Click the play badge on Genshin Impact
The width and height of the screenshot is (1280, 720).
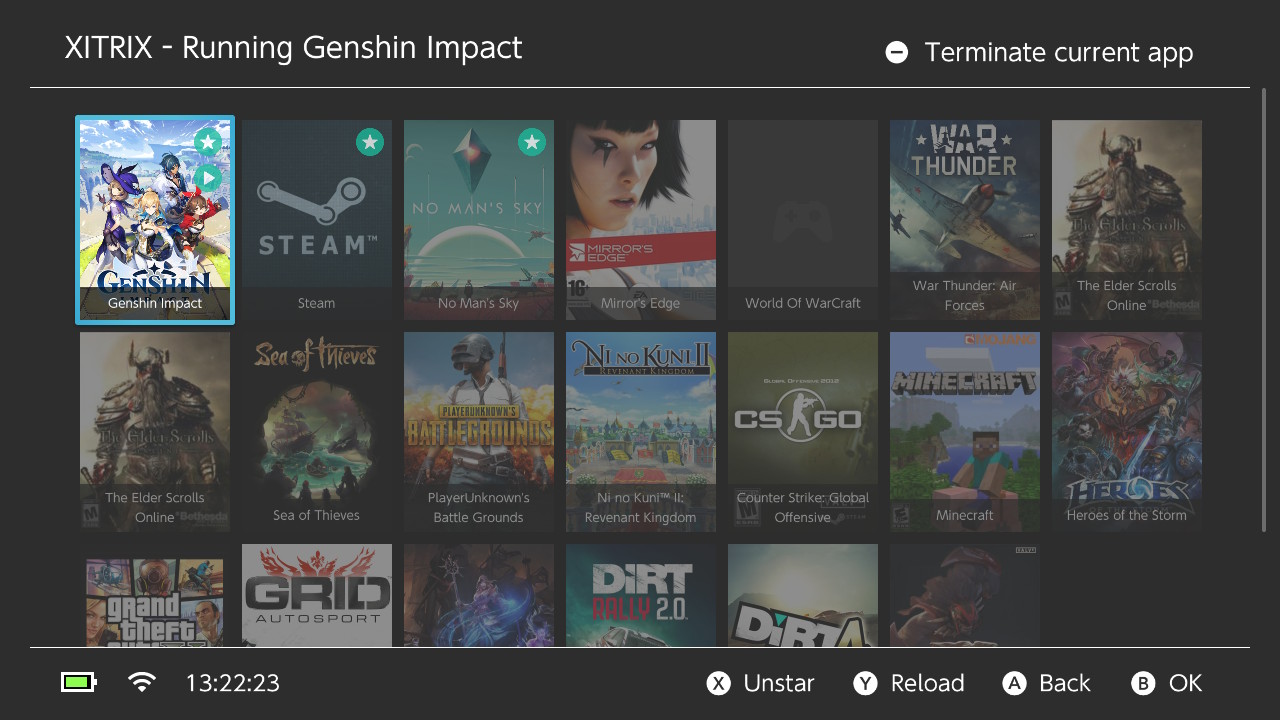pos(208,178)
